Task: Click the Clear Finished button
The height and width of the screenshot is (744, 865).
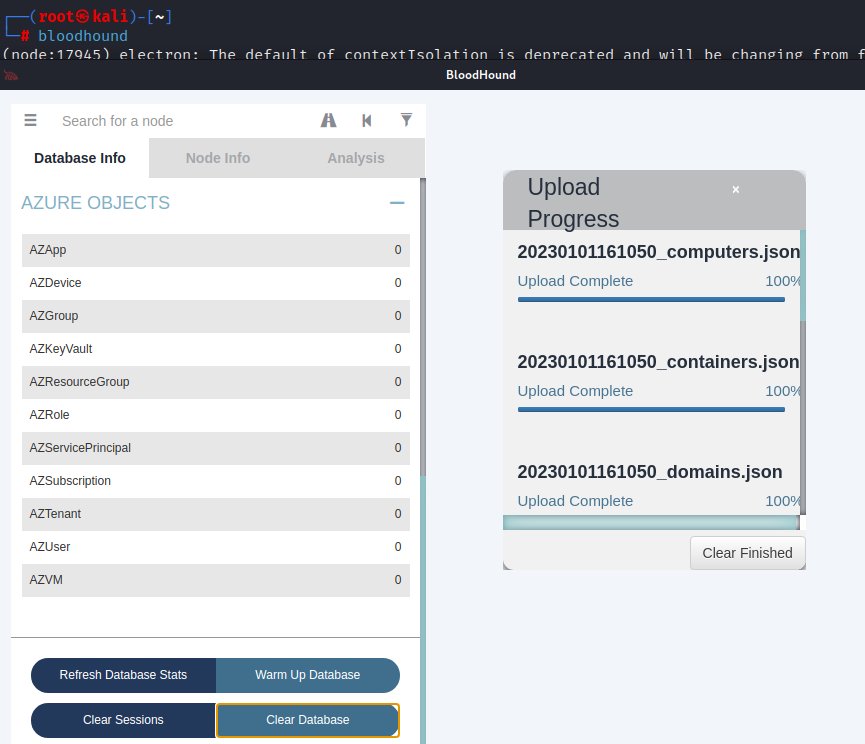Action: 747,553
